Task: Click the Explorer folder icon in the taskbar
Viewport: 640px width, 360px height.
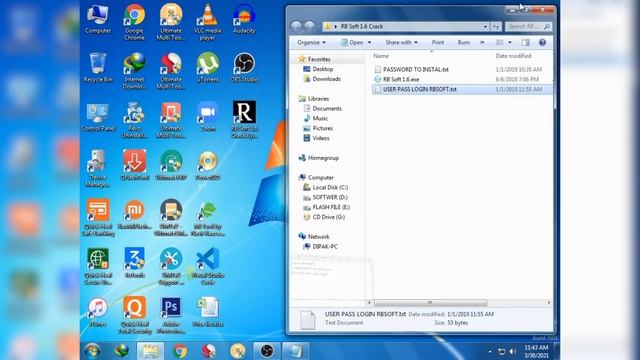Action: coord(150,351)
